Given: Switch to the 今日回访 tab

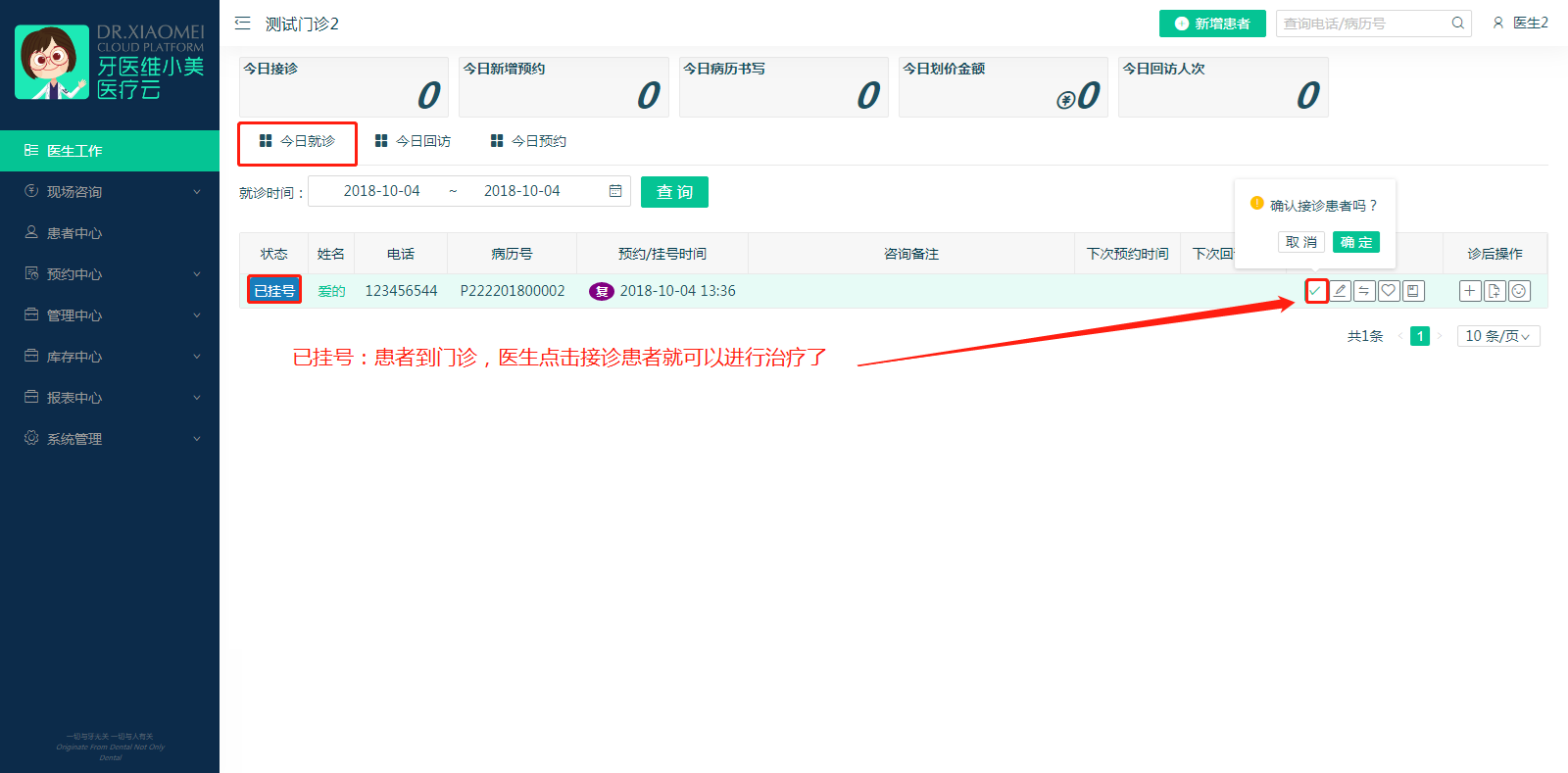Looking at the screenshot, I should pyautogui.click(x=414, y=141).
